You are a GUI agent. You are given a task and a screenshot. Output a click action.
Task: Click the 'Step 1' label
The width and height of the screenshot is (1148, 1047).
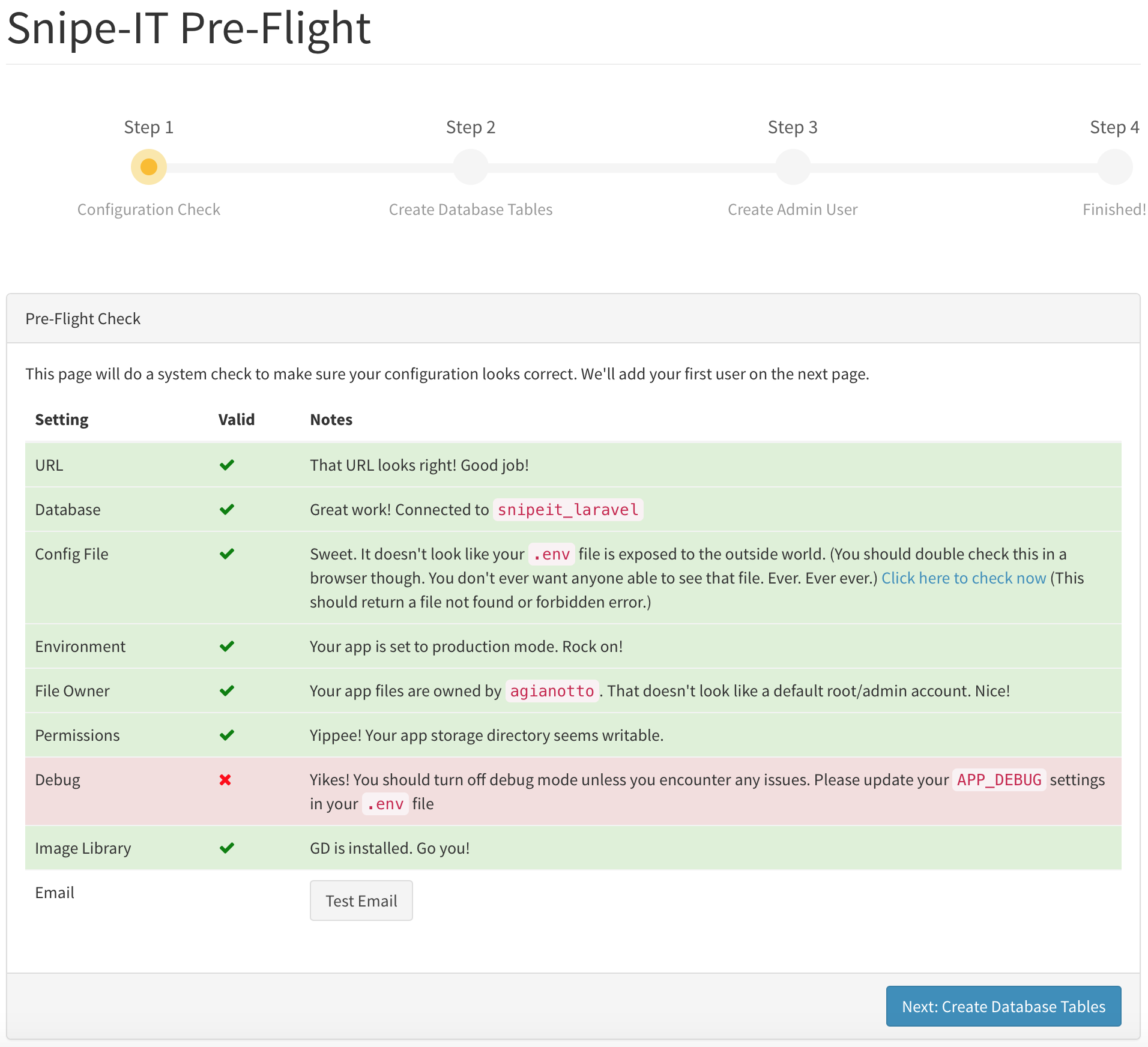[x=149, y=127]
